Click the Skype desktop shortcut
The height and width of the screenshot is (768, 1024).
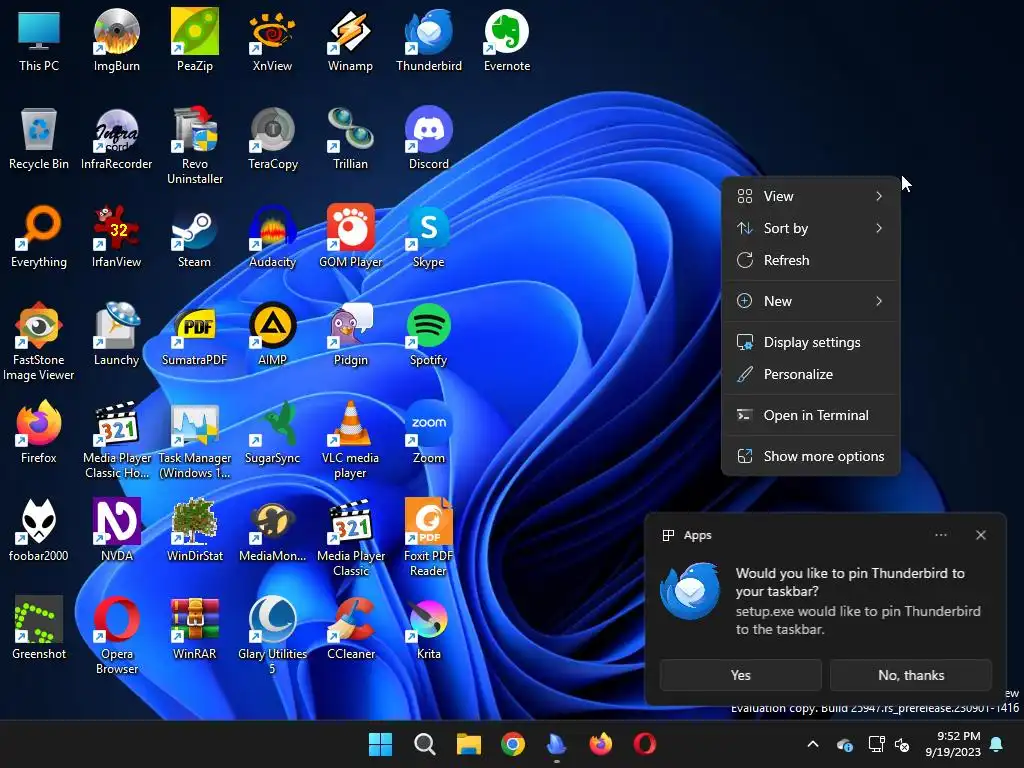click(428, 236)
